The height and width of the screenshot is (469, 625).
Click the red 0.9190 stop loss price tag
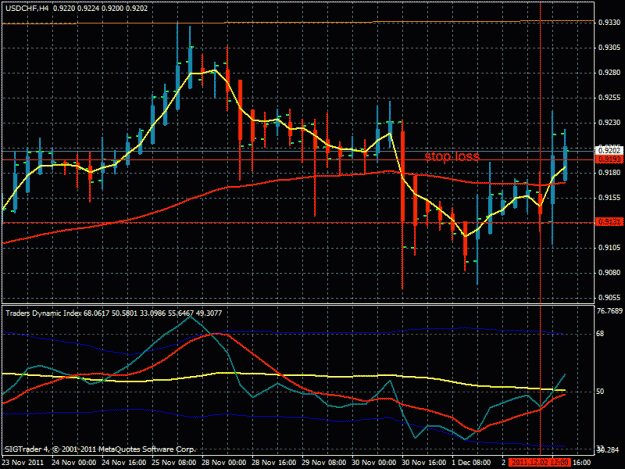(609, 159)
